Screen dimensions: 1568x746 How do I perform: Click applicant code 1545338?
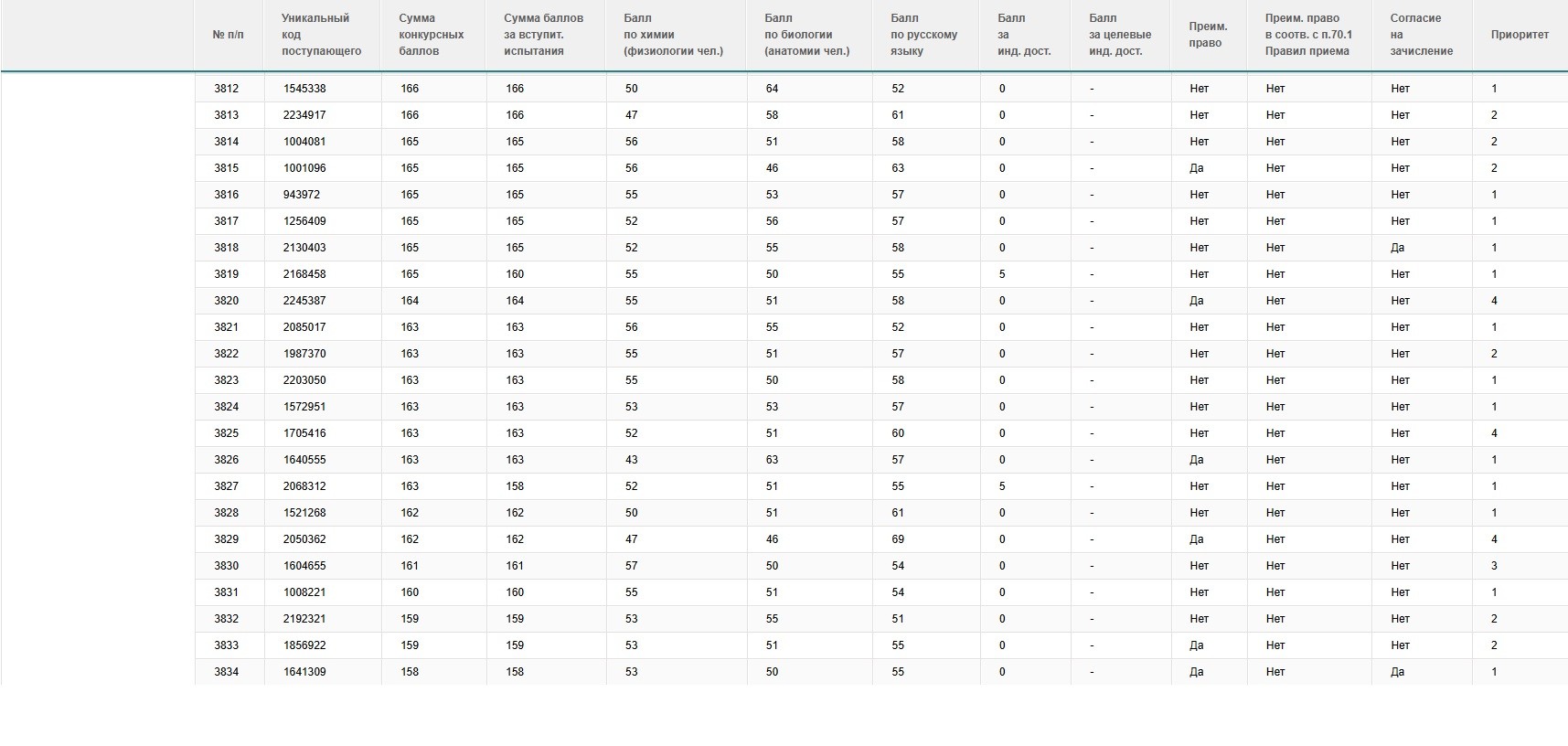304,89
